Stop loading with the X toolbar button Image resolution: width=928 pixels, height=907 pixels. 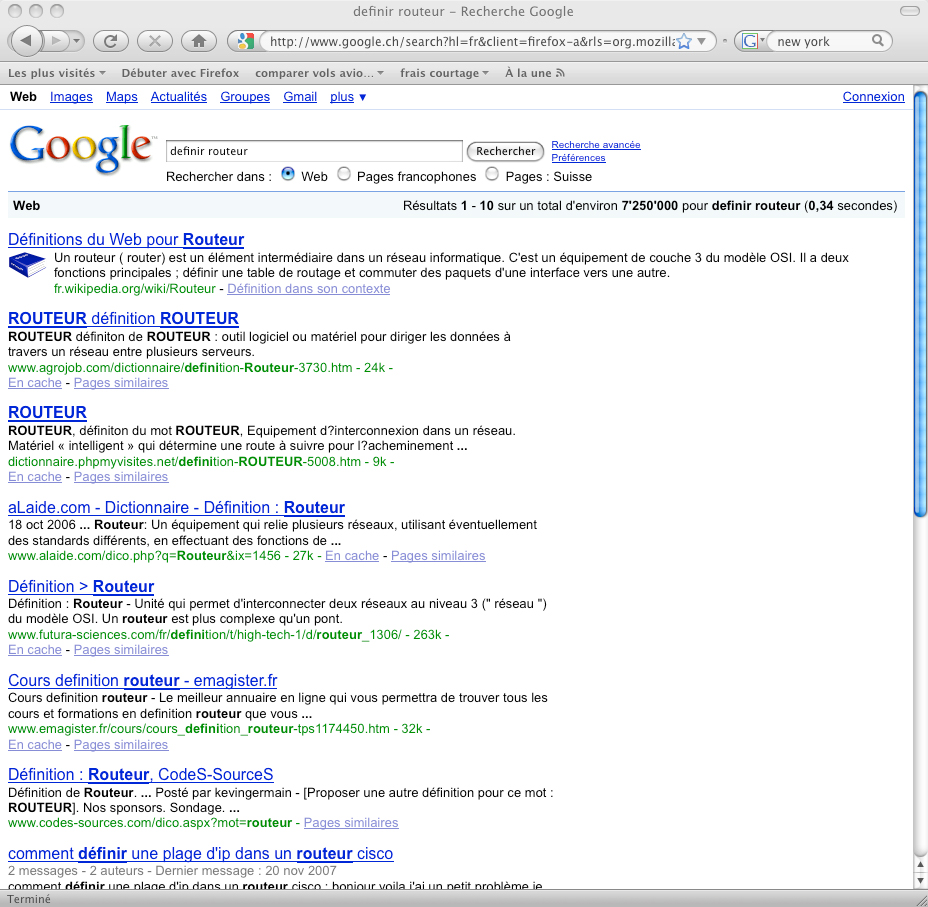[154, 41]
